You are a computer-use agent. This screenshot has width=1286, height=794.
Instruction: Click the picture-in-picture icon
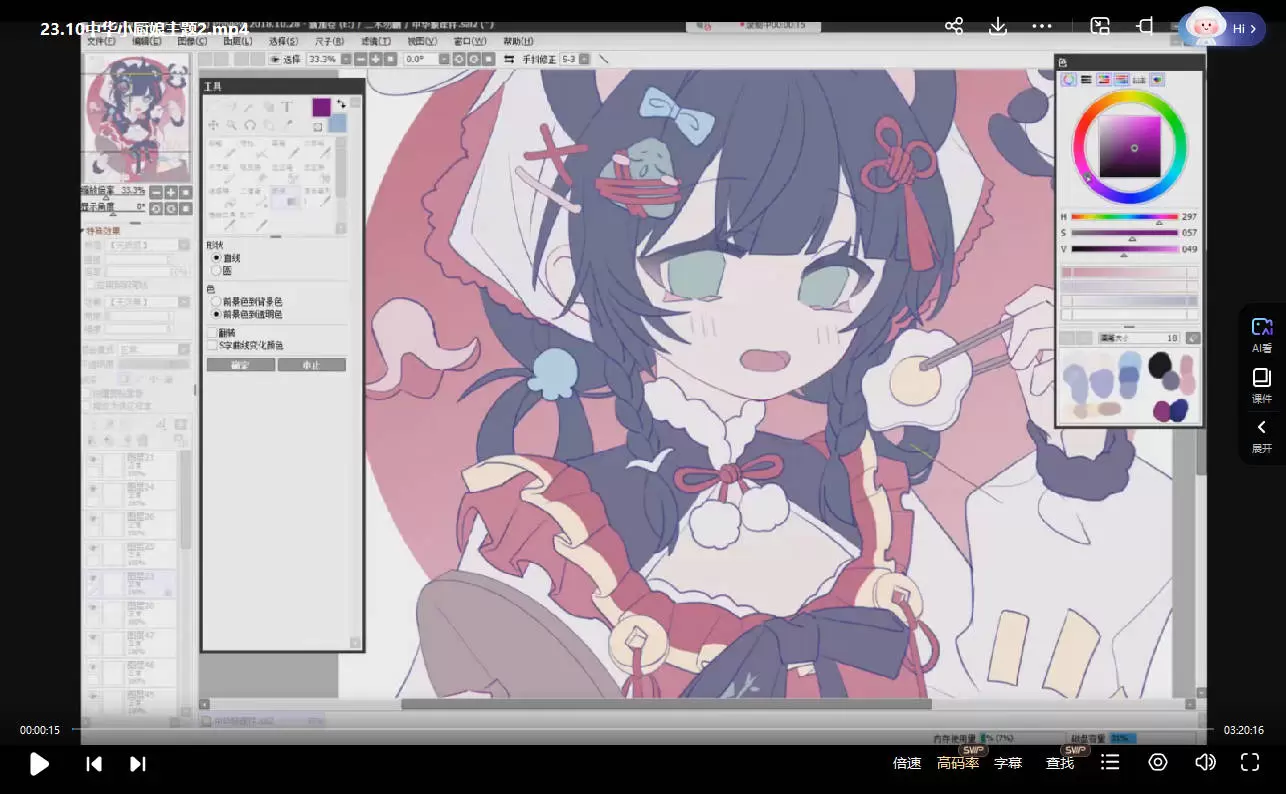click(1100, 26)
